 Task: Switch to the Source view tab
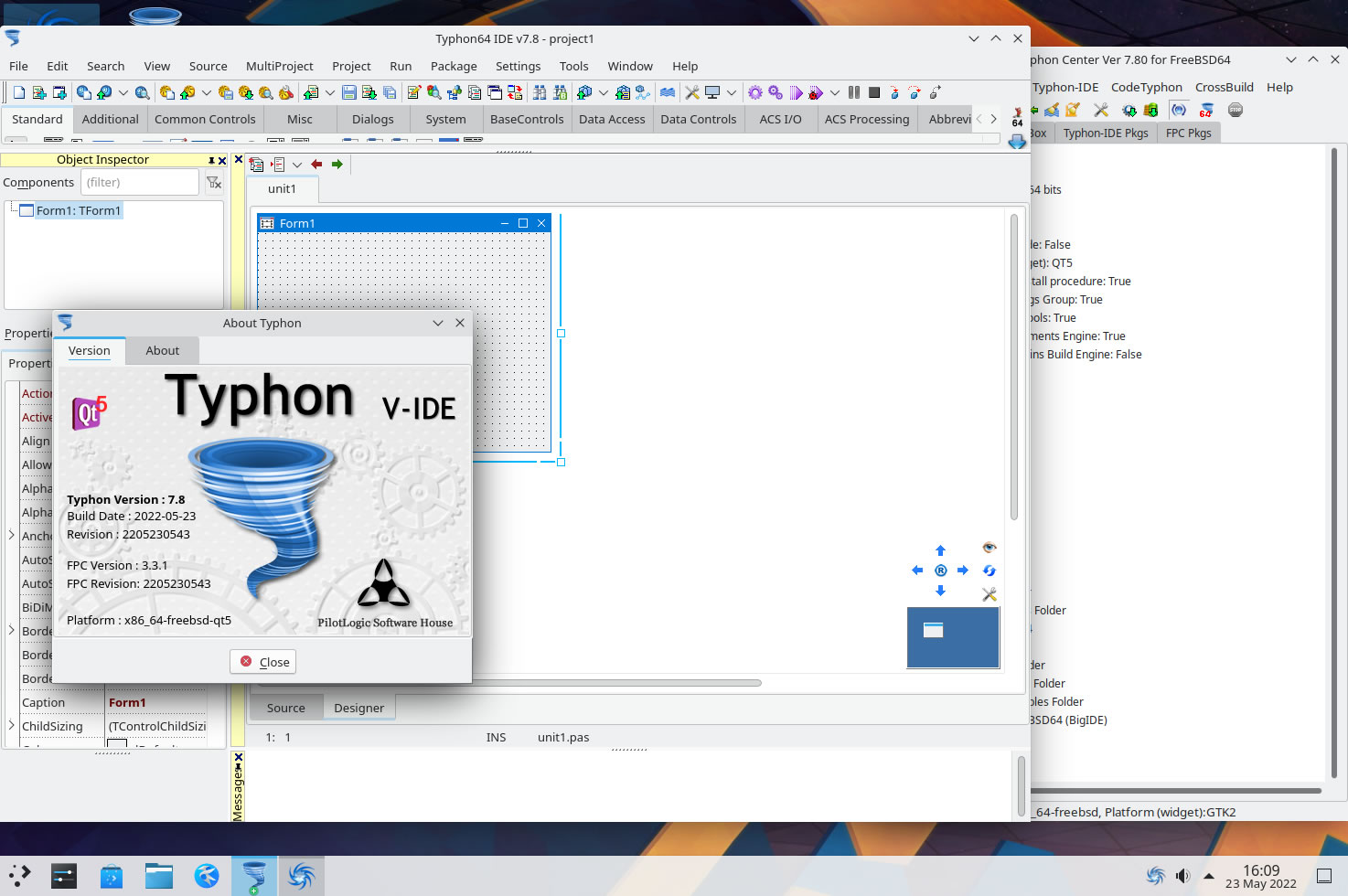pyautogui.click(x=285, y=708)
